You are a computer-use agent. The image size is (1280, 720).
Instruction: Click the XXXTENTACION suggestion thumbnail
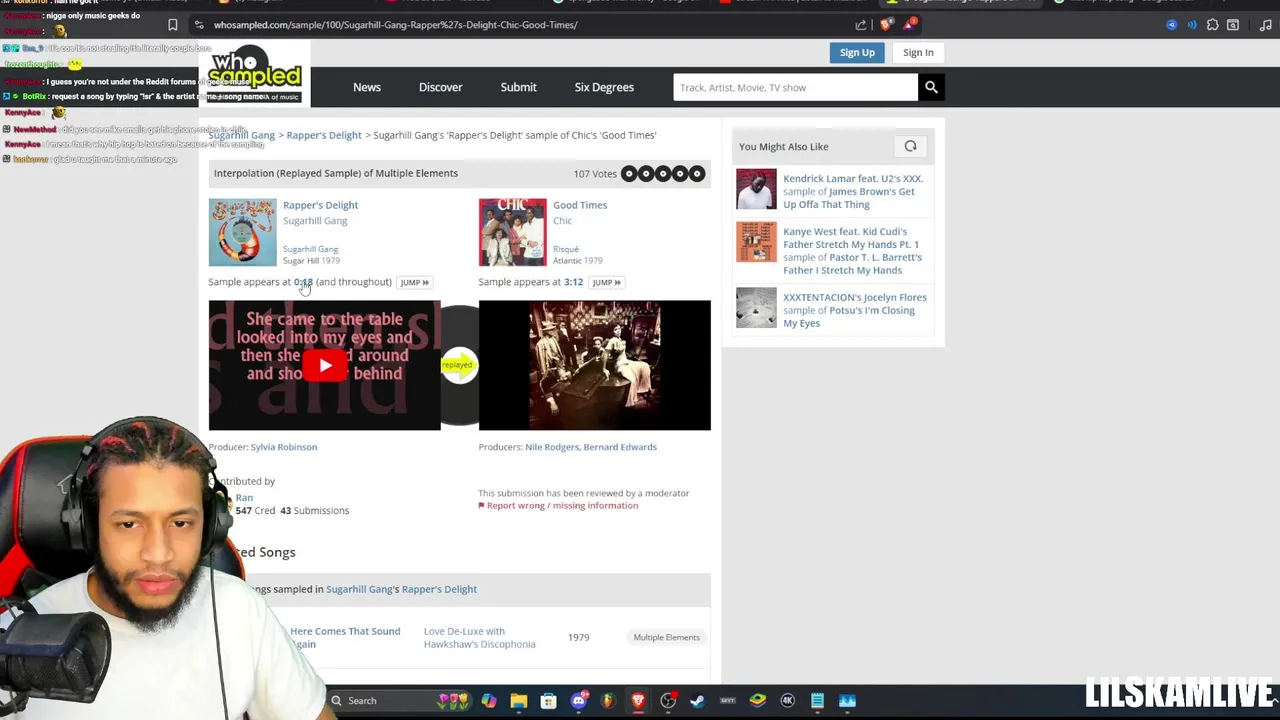(756, 308)
